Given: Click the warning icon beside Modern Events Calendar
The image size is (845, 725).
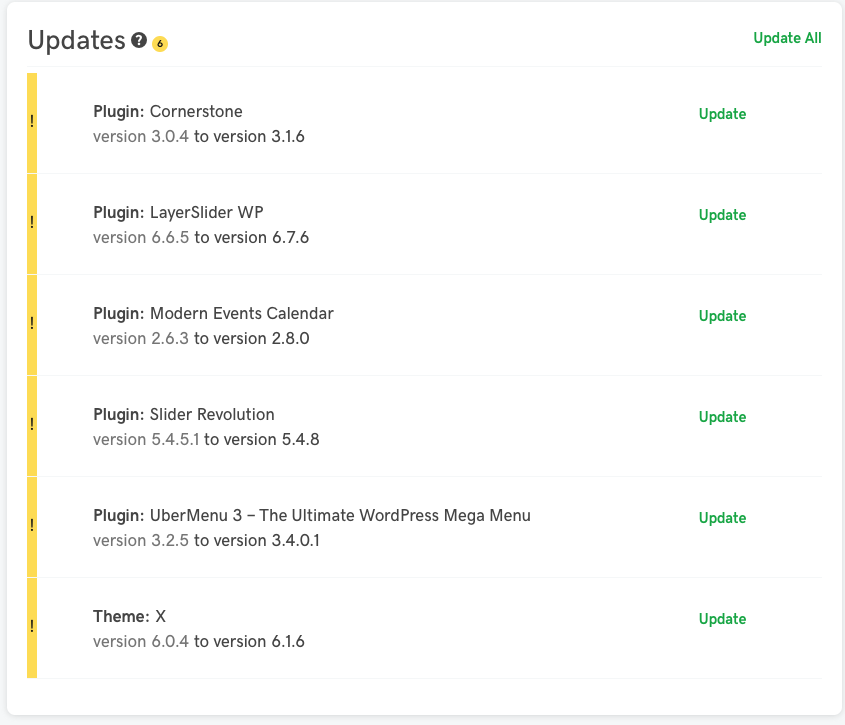Looking at the screenshot, I should [32, 324].
